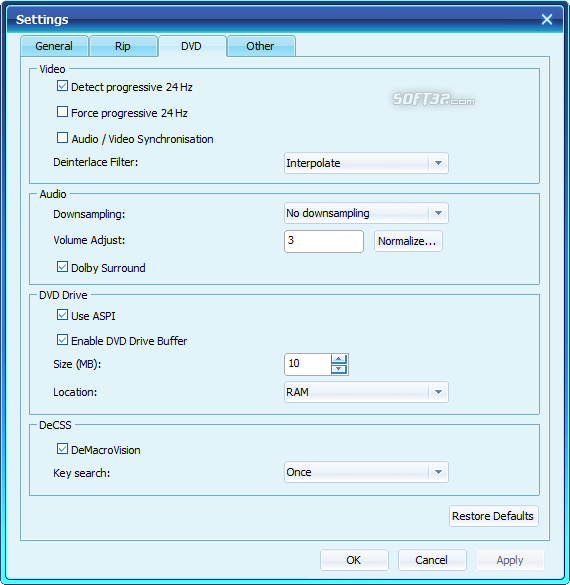Click Restore Defaults button
This screenshot has height=585, width=570.
click(x=494, y=516)
